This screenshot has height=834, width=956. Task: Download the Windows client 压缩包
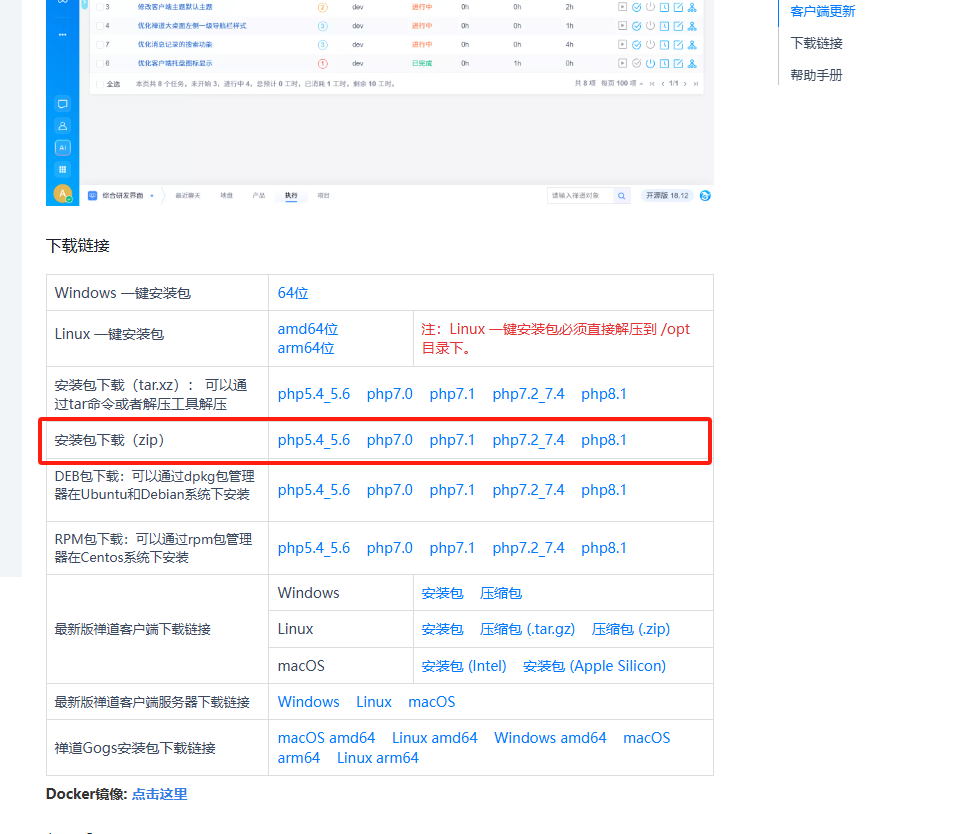pyautogui.click(x=501, y=593)
